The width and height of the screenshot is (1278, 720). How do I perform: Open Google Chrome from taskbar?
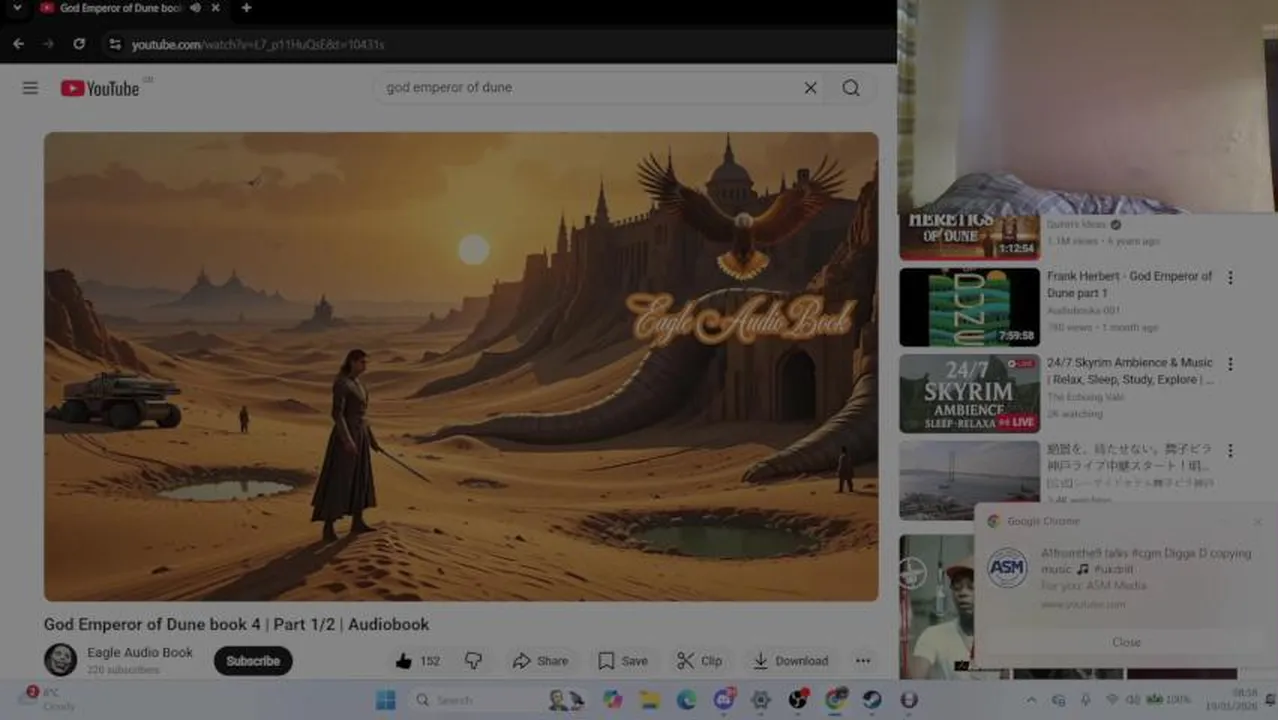pos(835,700)
